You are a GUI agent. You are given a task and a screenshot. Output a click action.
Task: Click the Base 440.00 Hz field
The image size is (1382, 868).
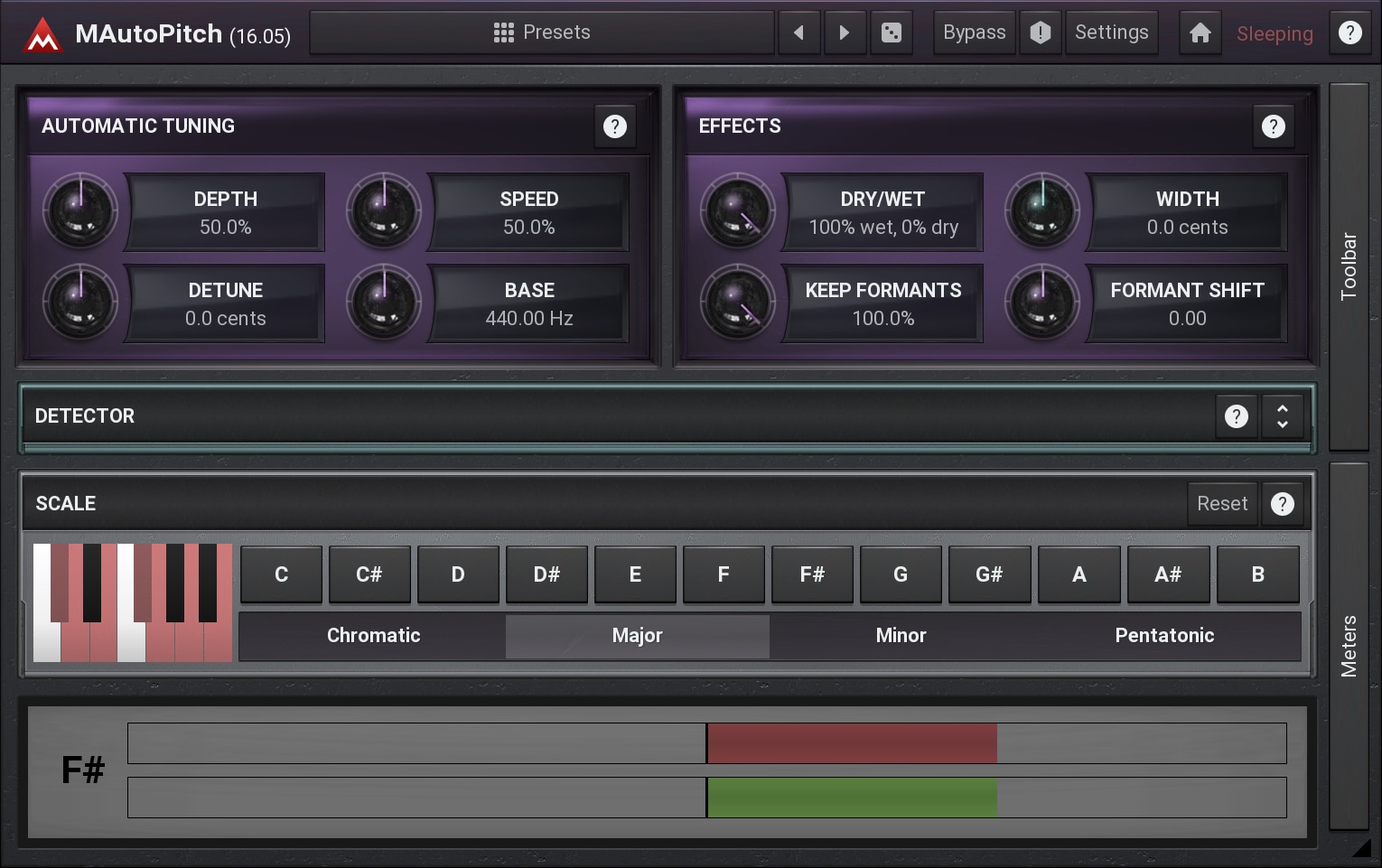click(x=529, y=303)
